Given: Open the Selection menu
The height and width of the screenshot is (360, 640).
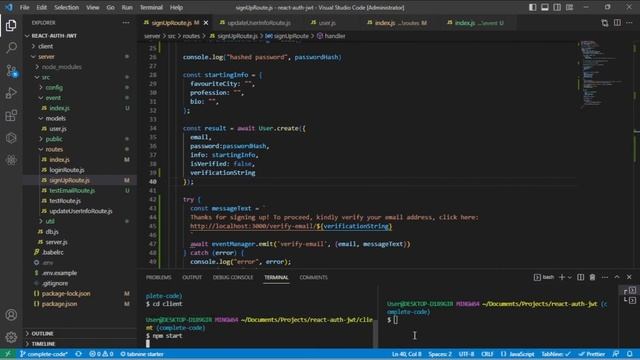Looking at the screenshot, I should coord(66,7).
